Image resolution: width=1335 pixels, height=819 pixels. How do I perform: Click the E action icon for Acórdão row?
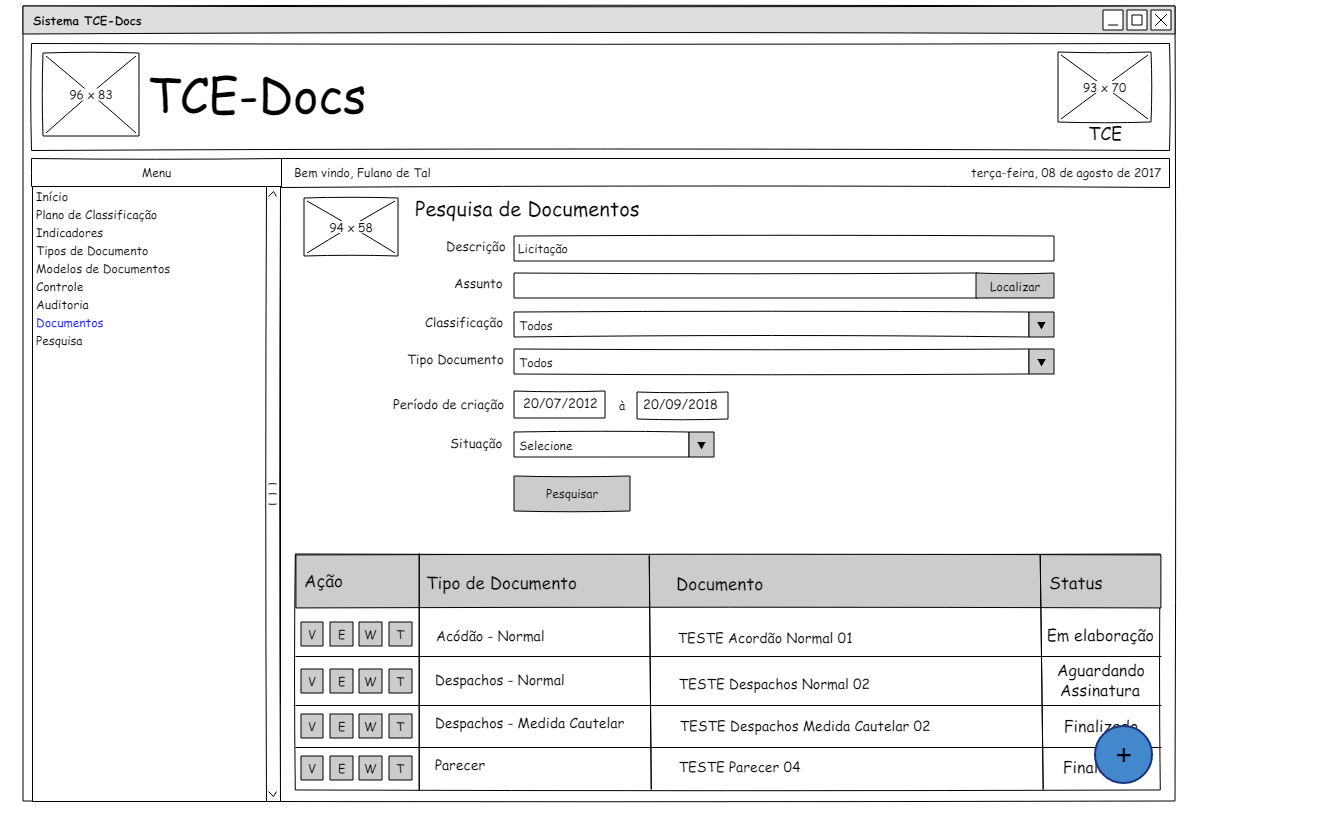tap(341, 634)
